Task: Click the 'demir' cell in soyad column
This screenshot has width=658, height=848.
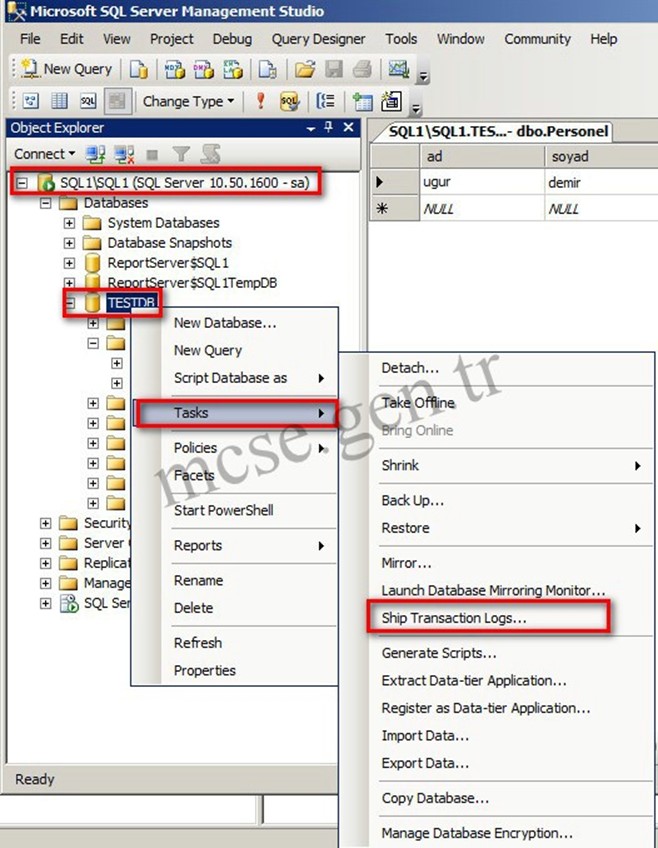Action: pyautogui.click(x=601, y=182)
